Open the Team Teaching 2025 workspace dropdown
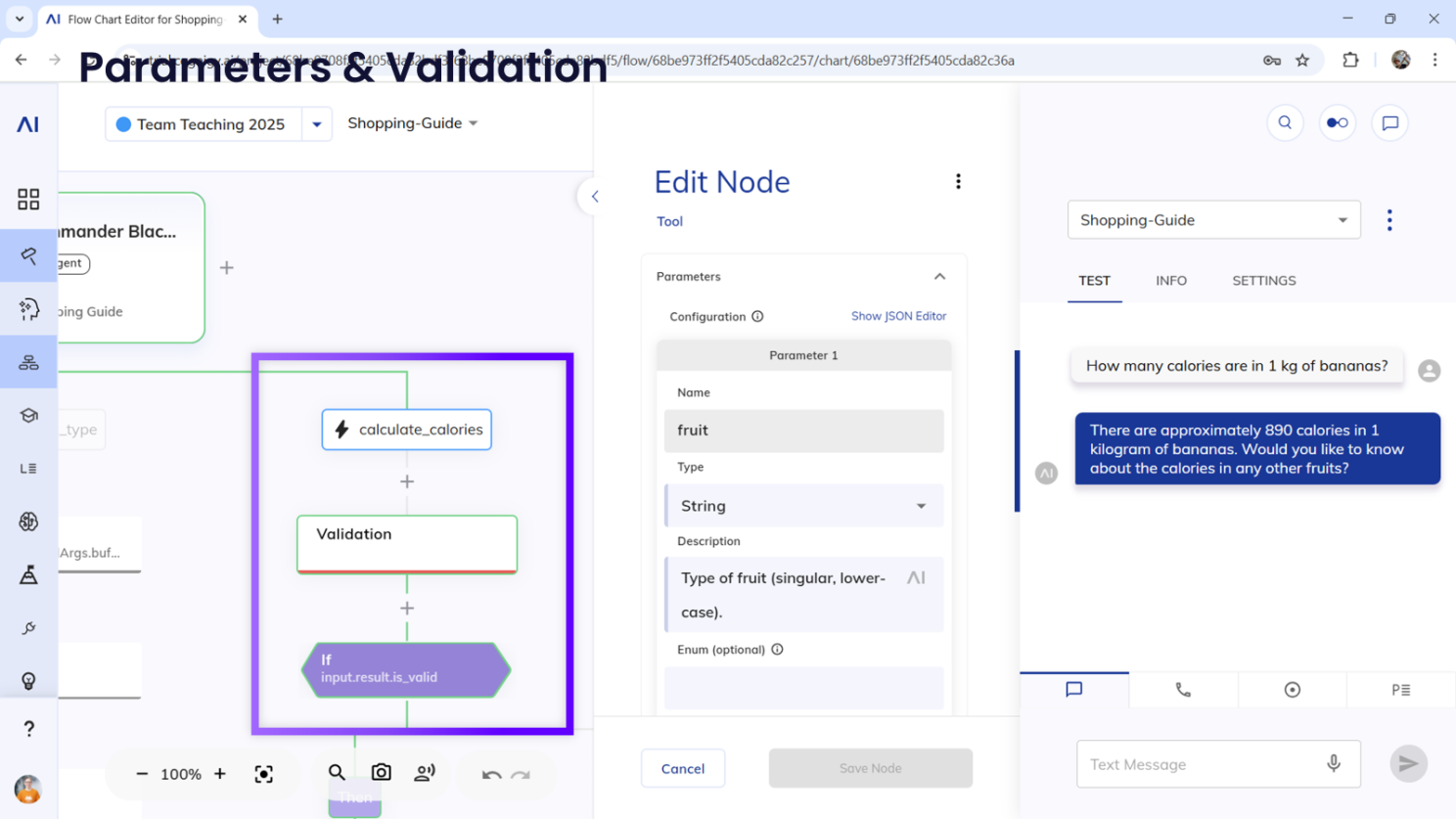The height and width of the screenshot is (819, 1456). (x=316, y=123)
